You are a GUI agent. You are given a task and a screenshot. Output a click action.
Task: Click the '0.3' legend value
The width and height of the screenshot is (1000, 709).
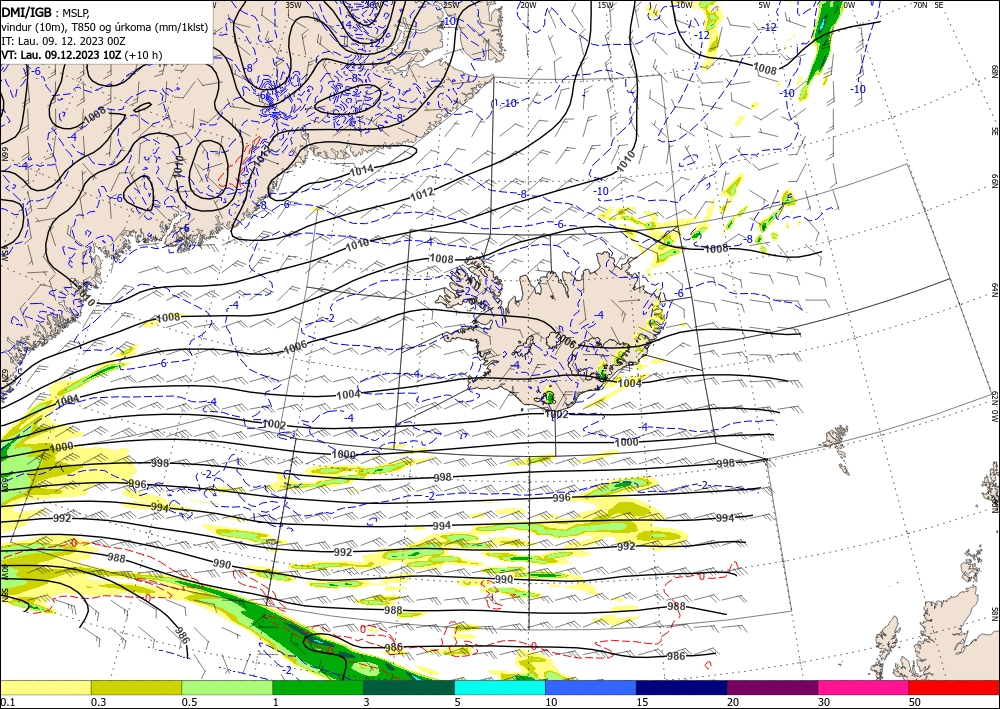pyautogui.click(x=98, y=702)
